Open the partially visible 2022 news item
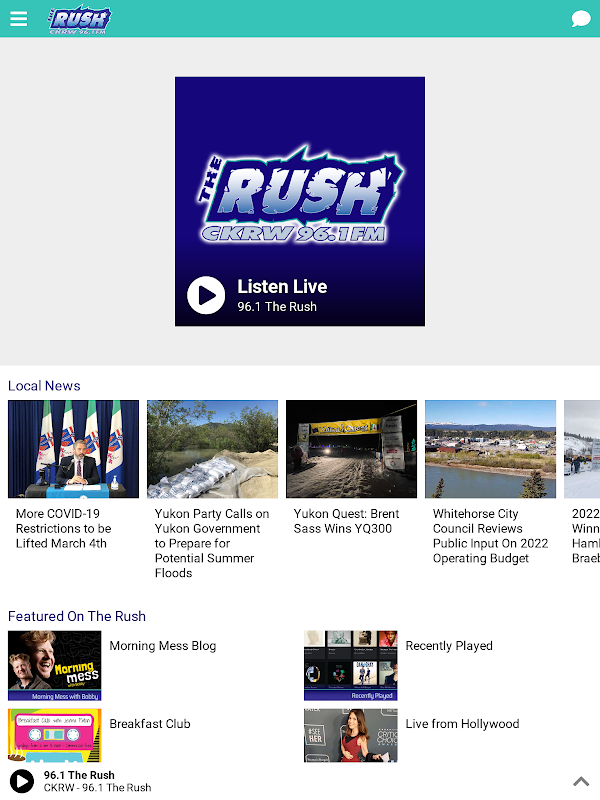 pos(582,482)
